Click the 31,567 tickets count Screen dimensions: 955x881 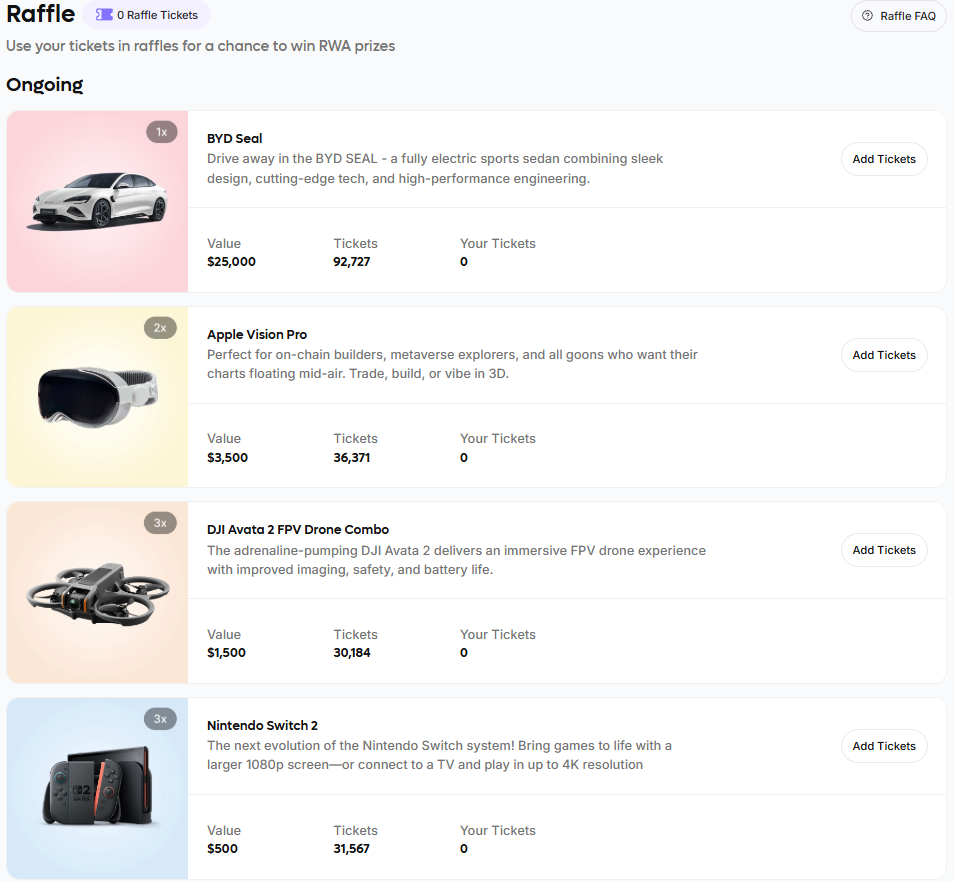(351, 849)
